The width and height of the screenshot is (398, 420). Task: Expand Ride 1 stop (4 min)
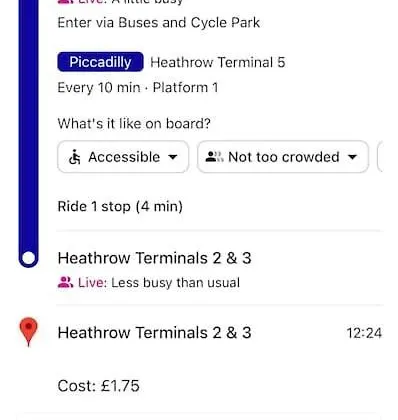click(120, 206)
